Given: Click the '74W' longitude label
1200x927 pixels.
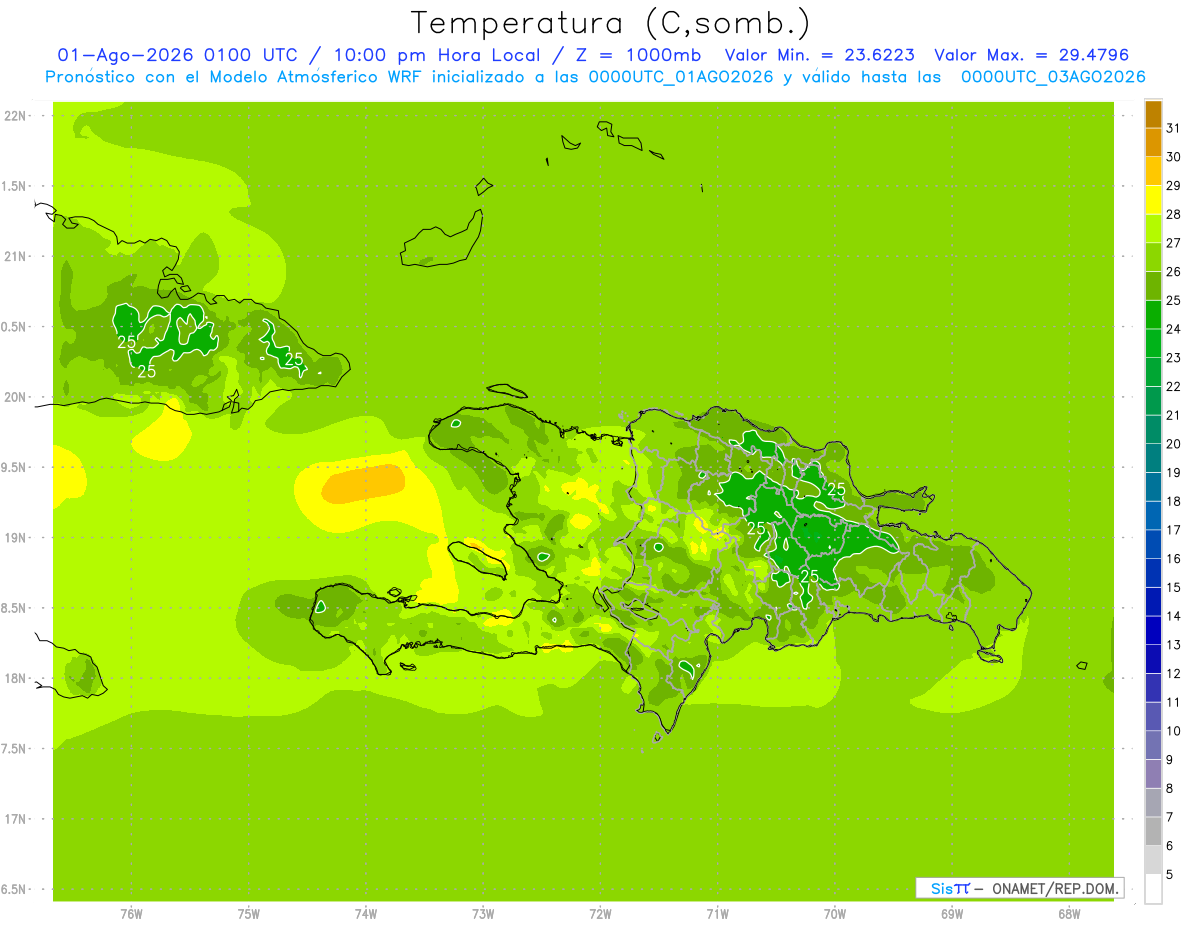Looking at the screenshot, I should pyautogui.click(x=366, y=914).
